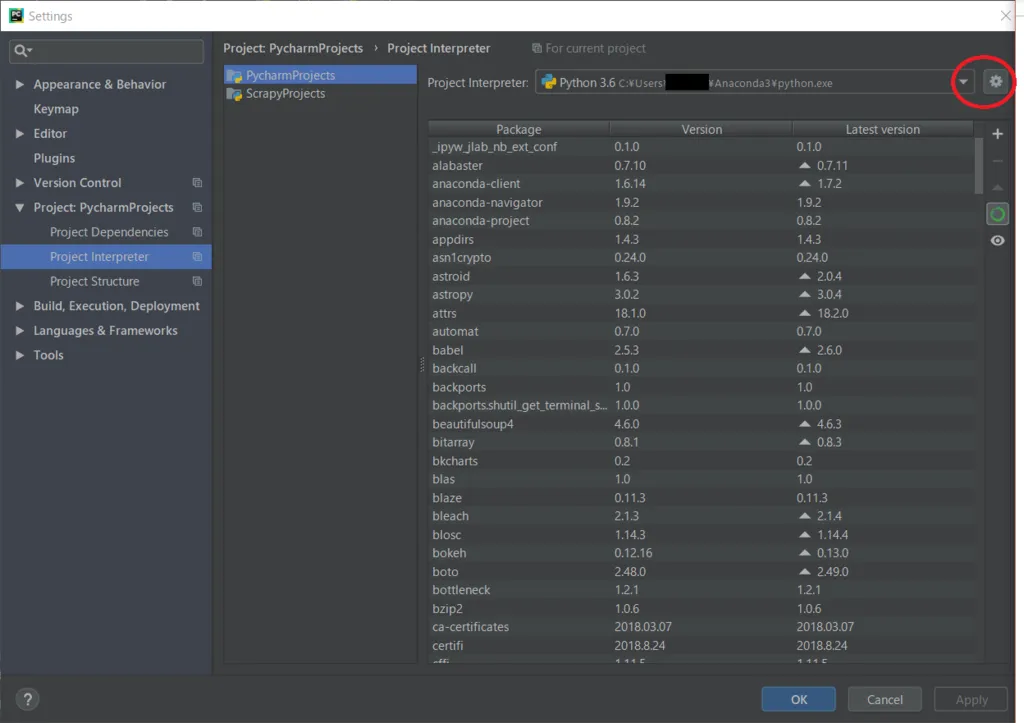
Task: Click the upgrade package arrow icon
Action: coord(997,187)
